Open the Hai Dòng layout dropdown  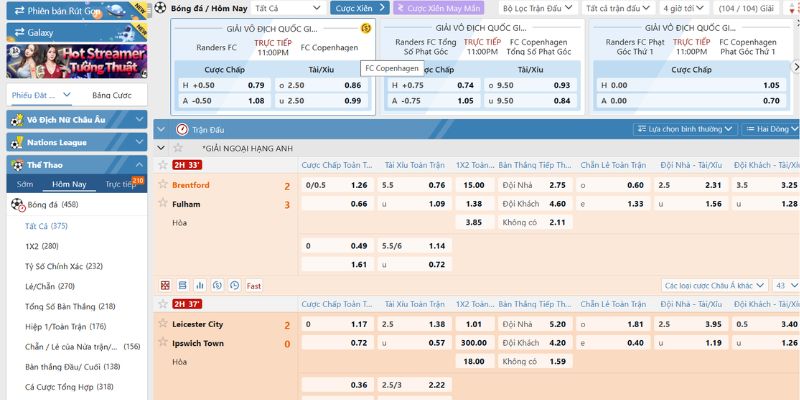(x=770, y=130)
